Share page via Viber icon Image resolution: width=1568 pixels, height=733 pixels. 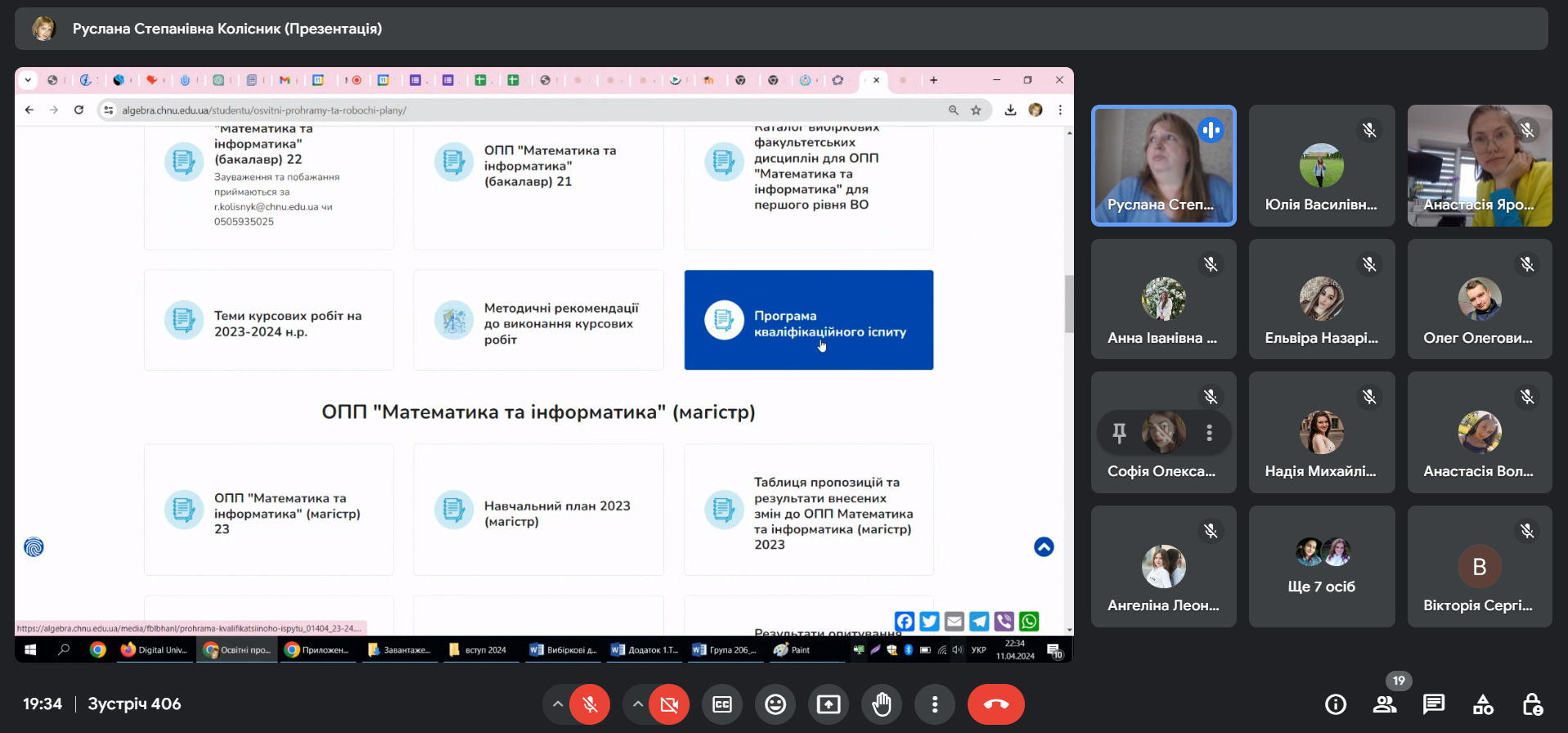pos(1004,622)
